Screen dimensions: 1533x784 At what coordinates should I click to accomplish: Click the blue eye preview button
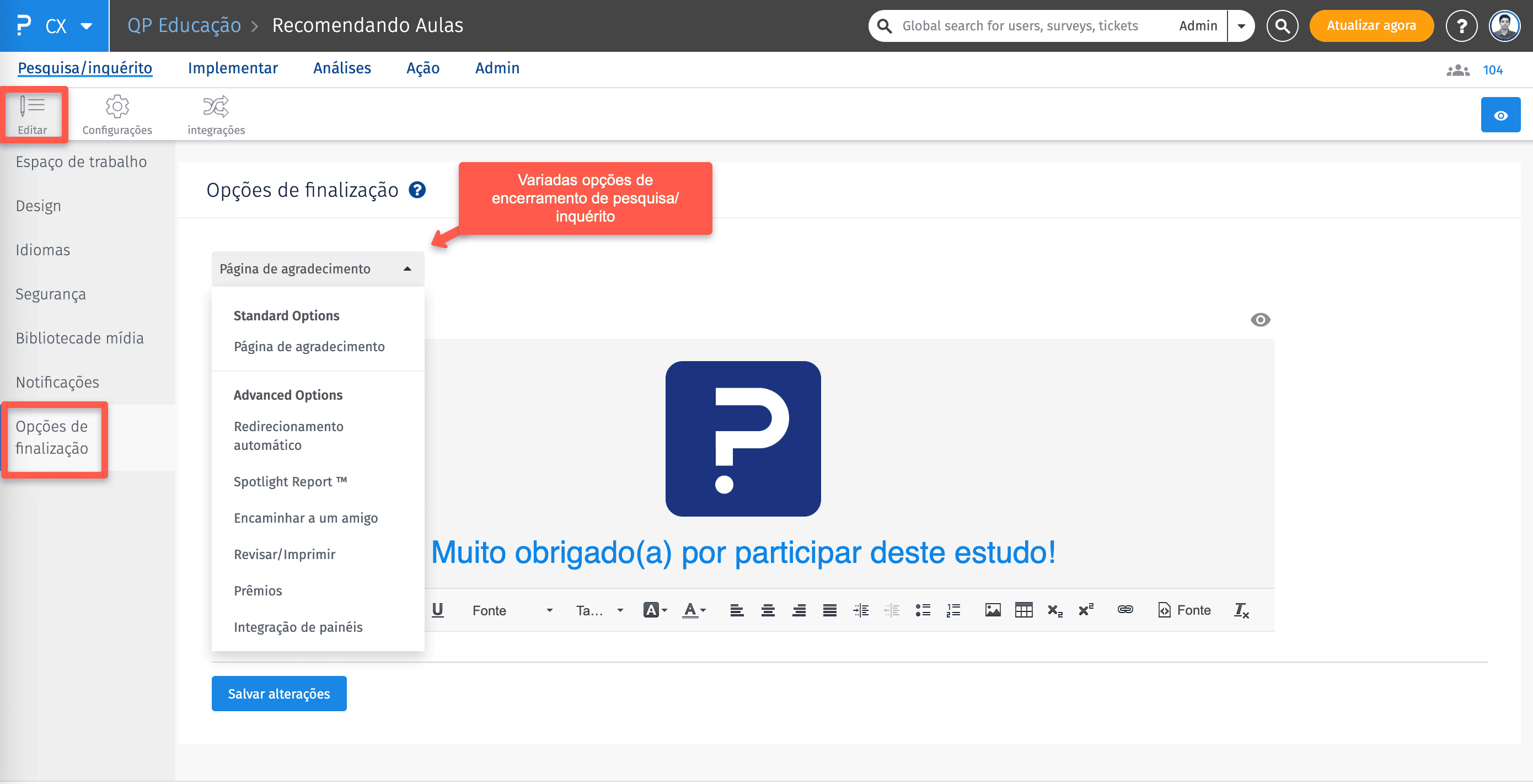[x=1500, y=115]
